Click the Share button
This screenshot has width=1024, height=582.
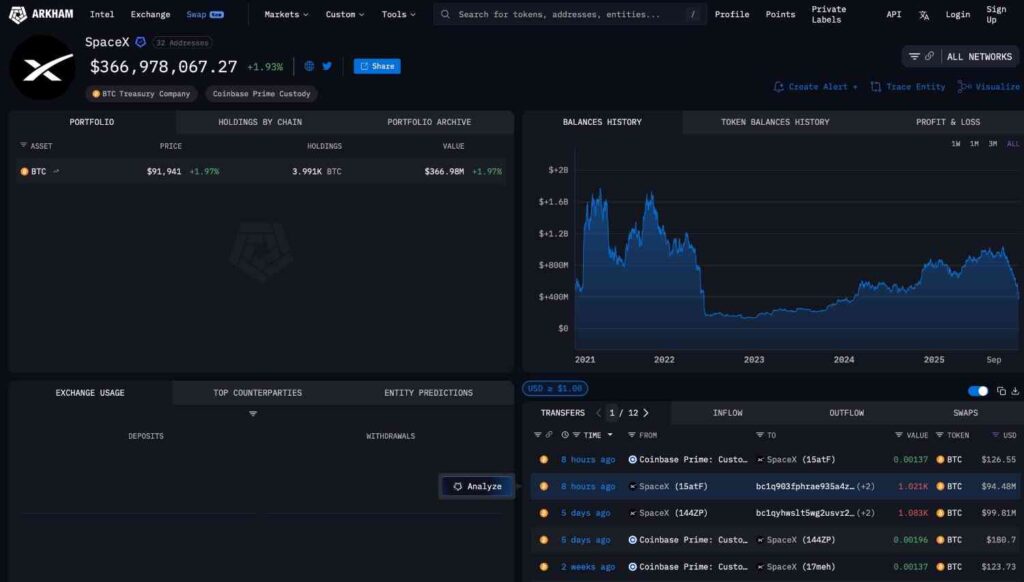(x=377, y=66)
